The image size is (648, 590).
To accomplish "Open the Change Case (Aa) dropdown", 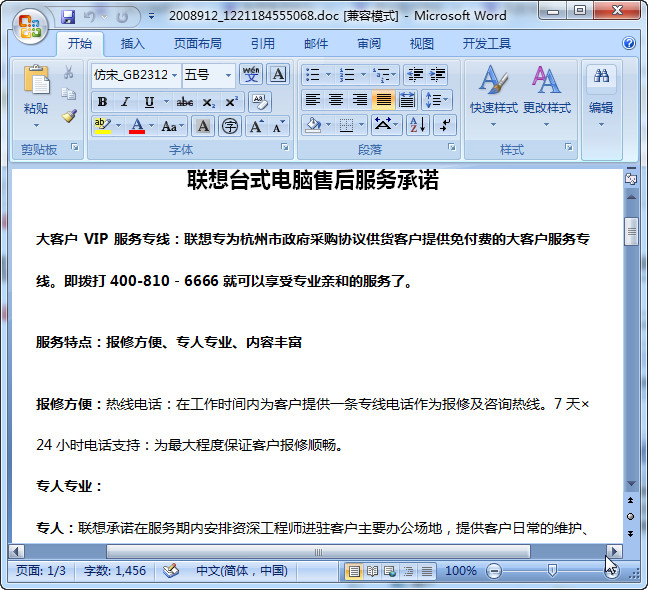I will pos(173,126).
